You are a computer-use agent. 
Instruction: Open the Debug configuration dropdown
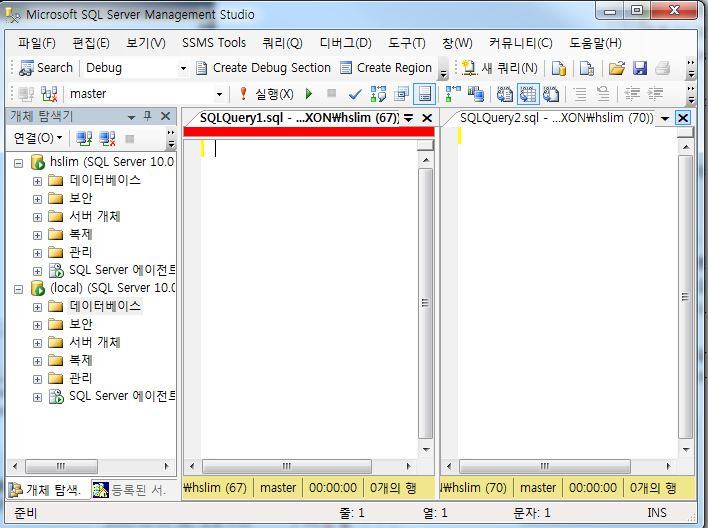point(183,69)
